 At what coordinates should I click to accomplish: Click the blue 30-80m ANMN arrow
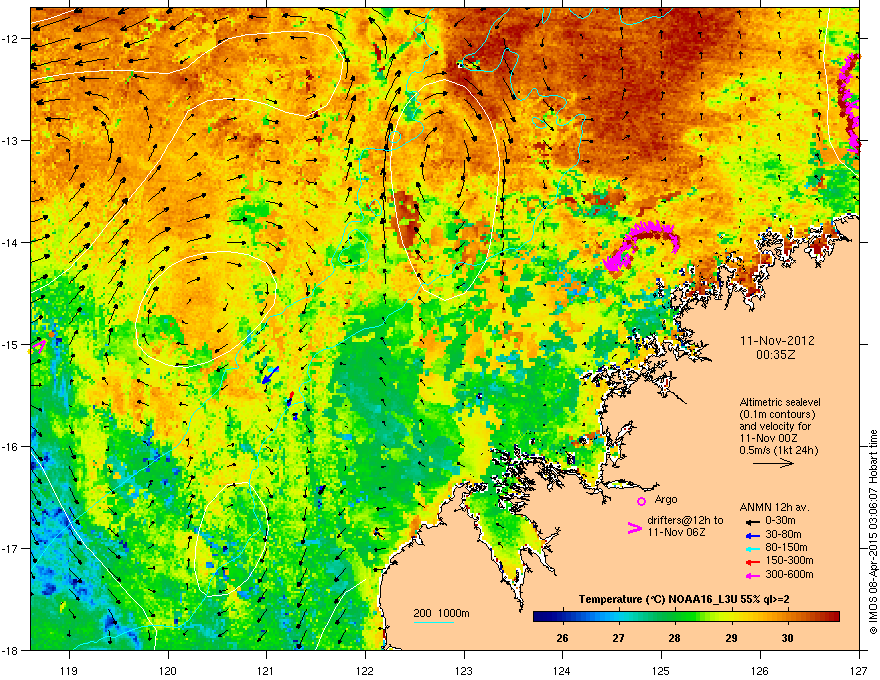coord(753,535)
